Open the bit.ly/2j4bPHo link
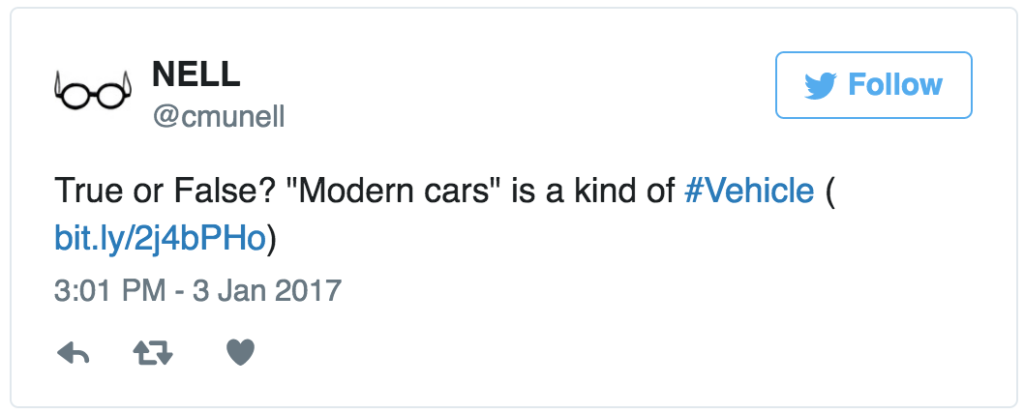 click(159, 240)
